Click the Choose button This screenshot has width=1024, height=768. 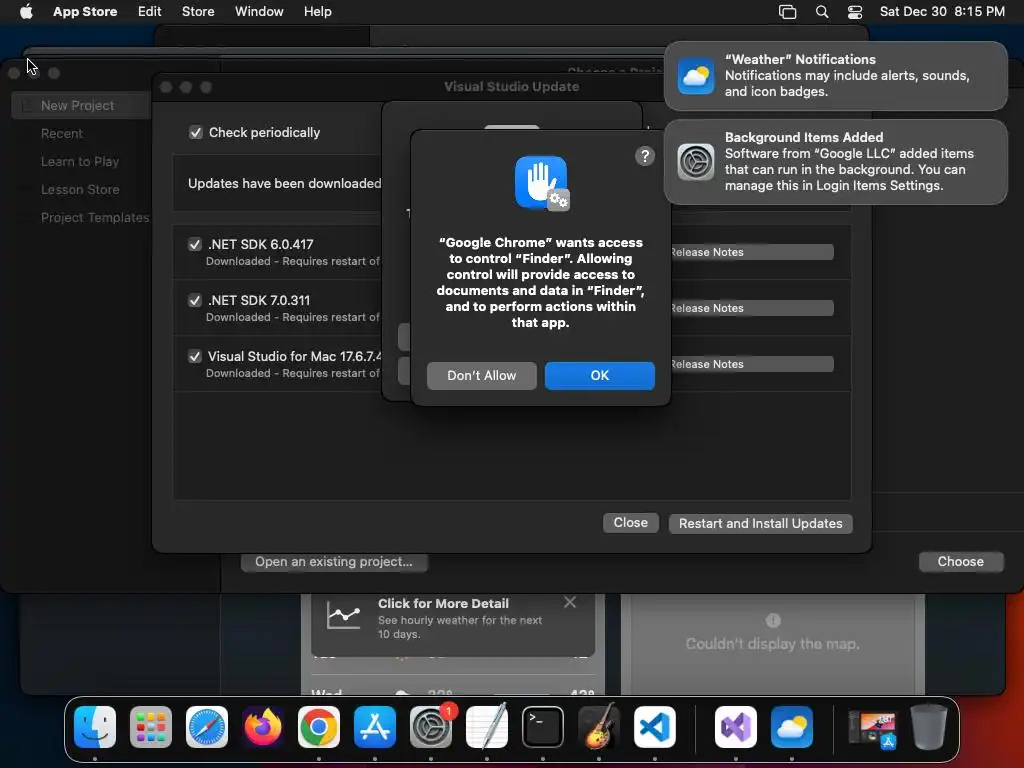[x=961, y=562]
